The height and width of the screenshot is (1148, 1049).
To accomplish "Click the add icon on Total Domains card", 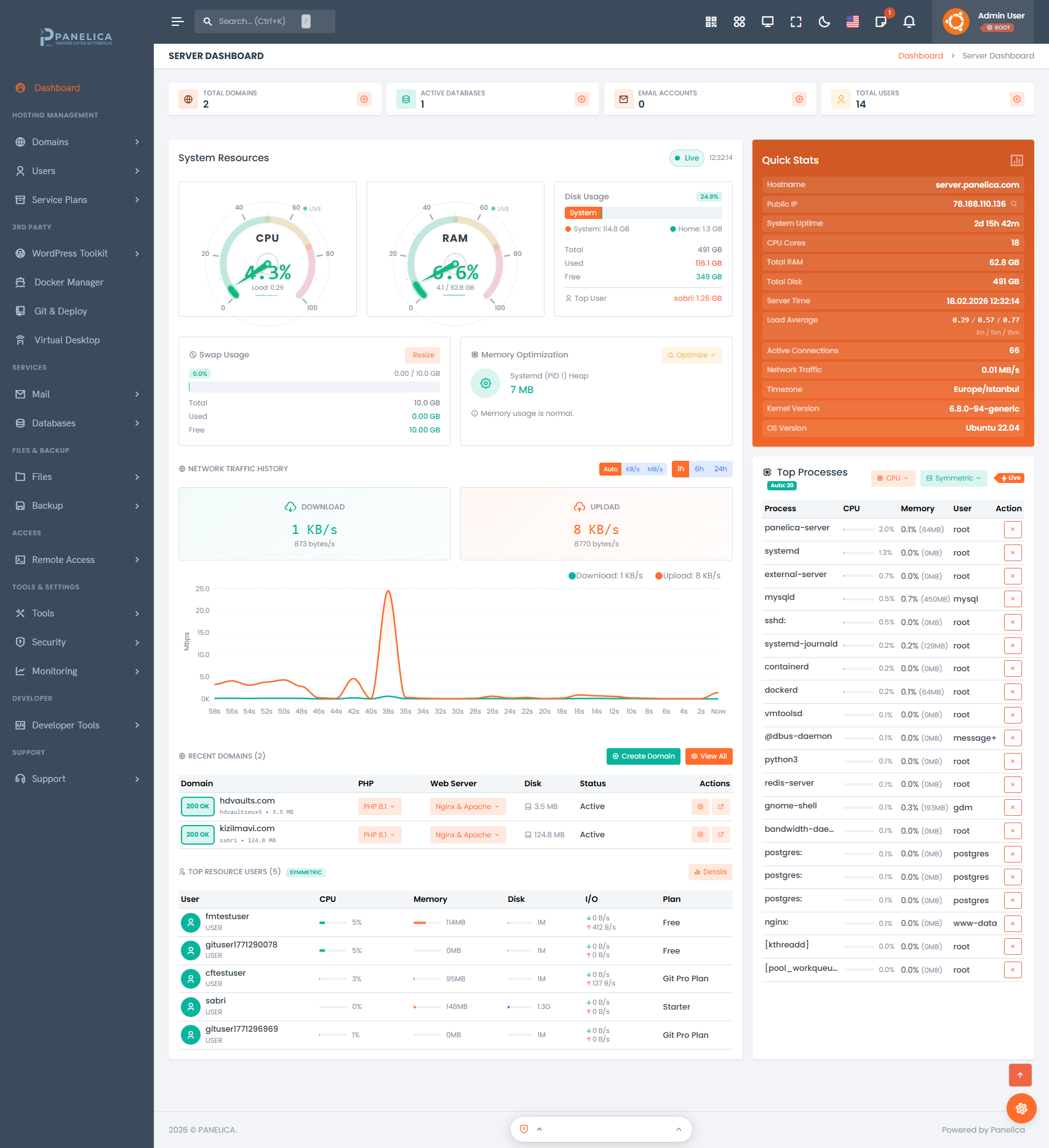I will click(x=364, y=99).
